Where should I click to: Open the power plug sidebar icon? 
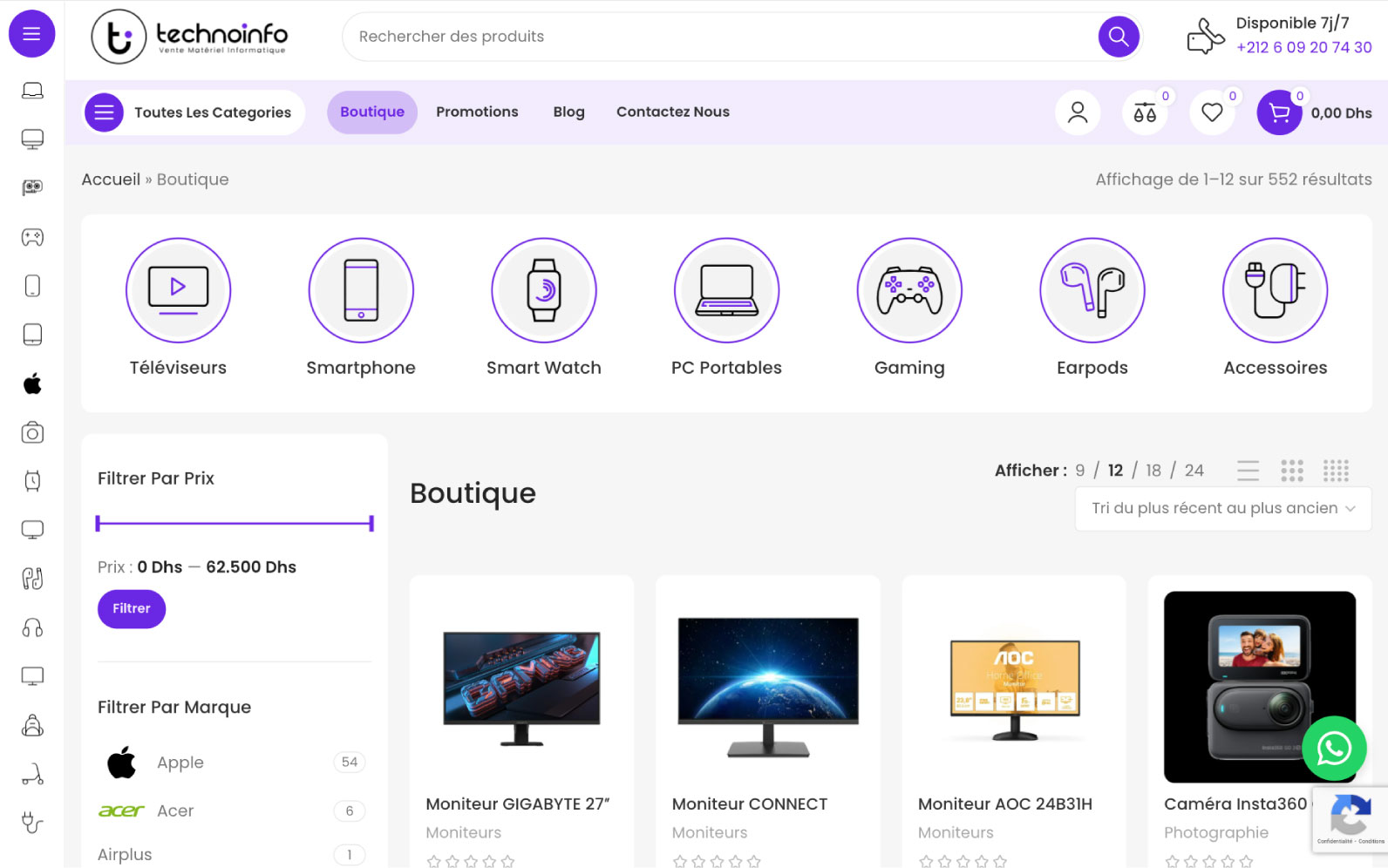point(32,823)
